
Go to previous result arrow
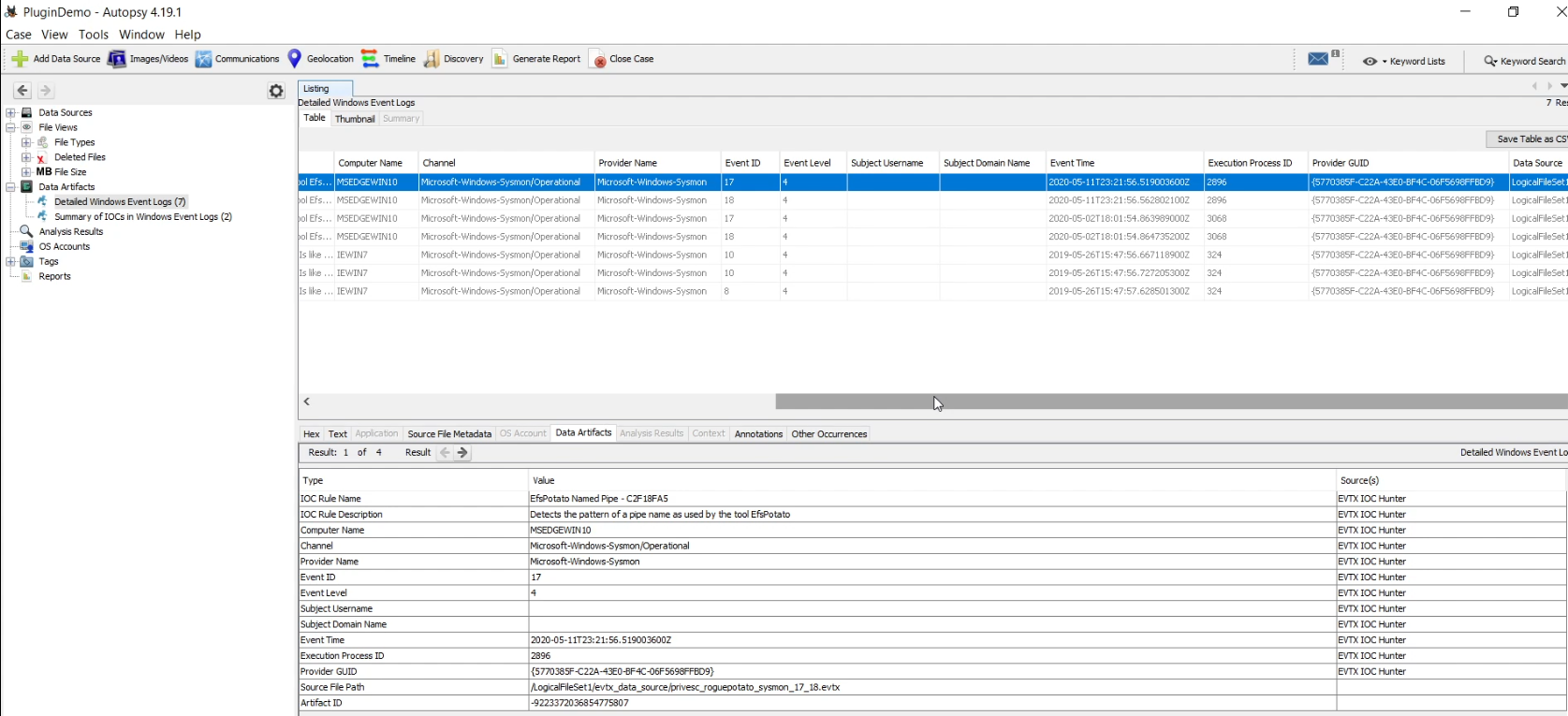click(x=446, y=453)
